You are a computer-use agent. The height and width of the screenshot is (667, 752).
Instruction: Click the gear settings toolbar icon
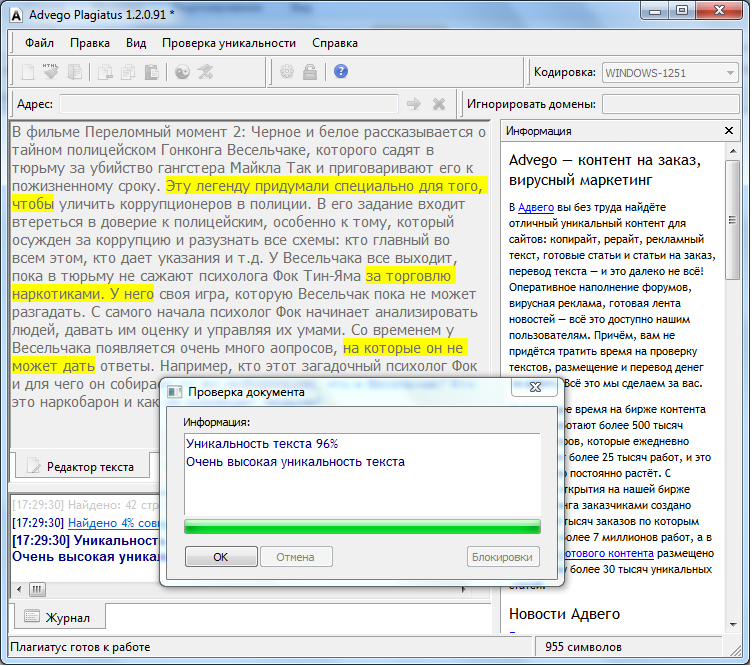coord(287,72)
